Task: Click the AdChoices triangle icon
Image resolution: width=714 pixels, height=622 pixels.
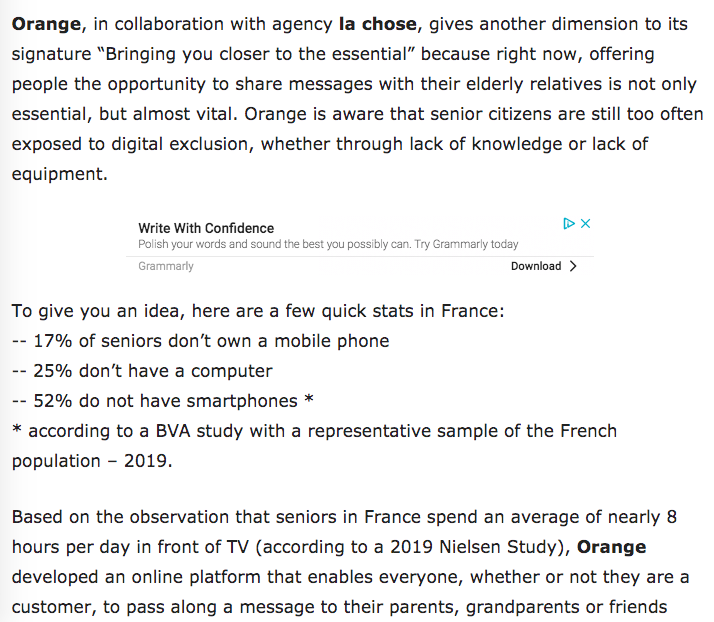Action: pyautogui.click(x=569, y=224)
